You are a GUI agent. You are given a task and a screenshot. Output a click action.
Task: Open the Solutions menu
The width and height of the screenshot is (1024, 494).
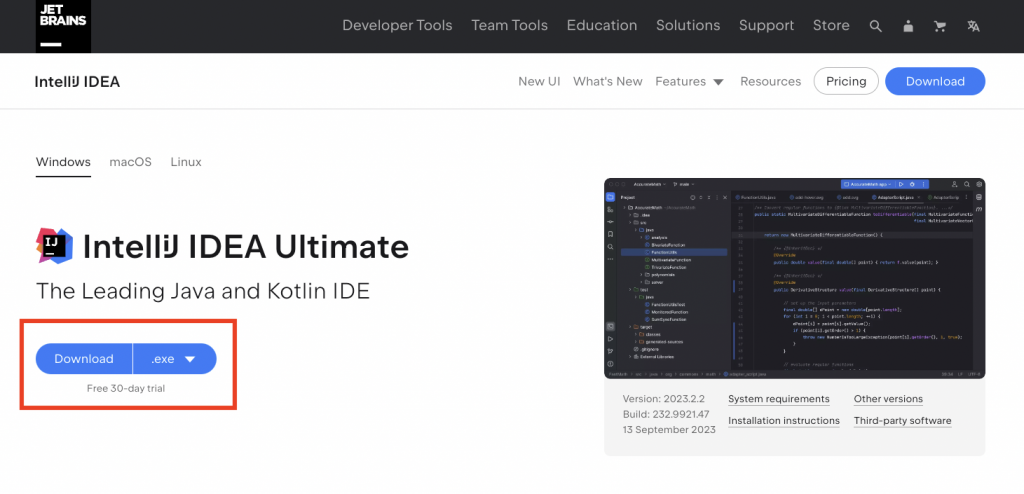tap(688, 25)
